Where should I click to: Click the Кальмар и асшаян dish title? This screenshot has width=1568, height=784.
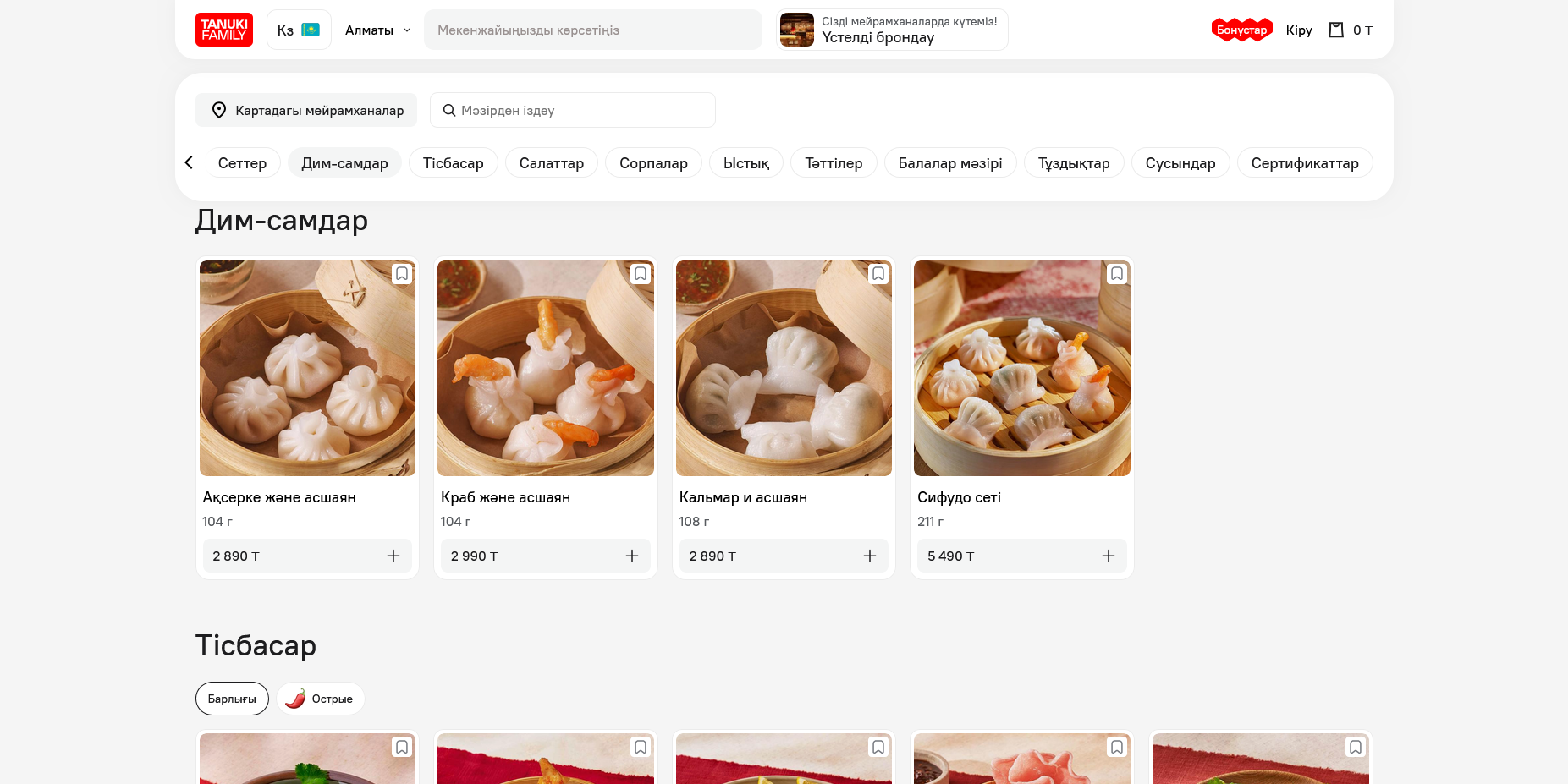tap(743, 497)
